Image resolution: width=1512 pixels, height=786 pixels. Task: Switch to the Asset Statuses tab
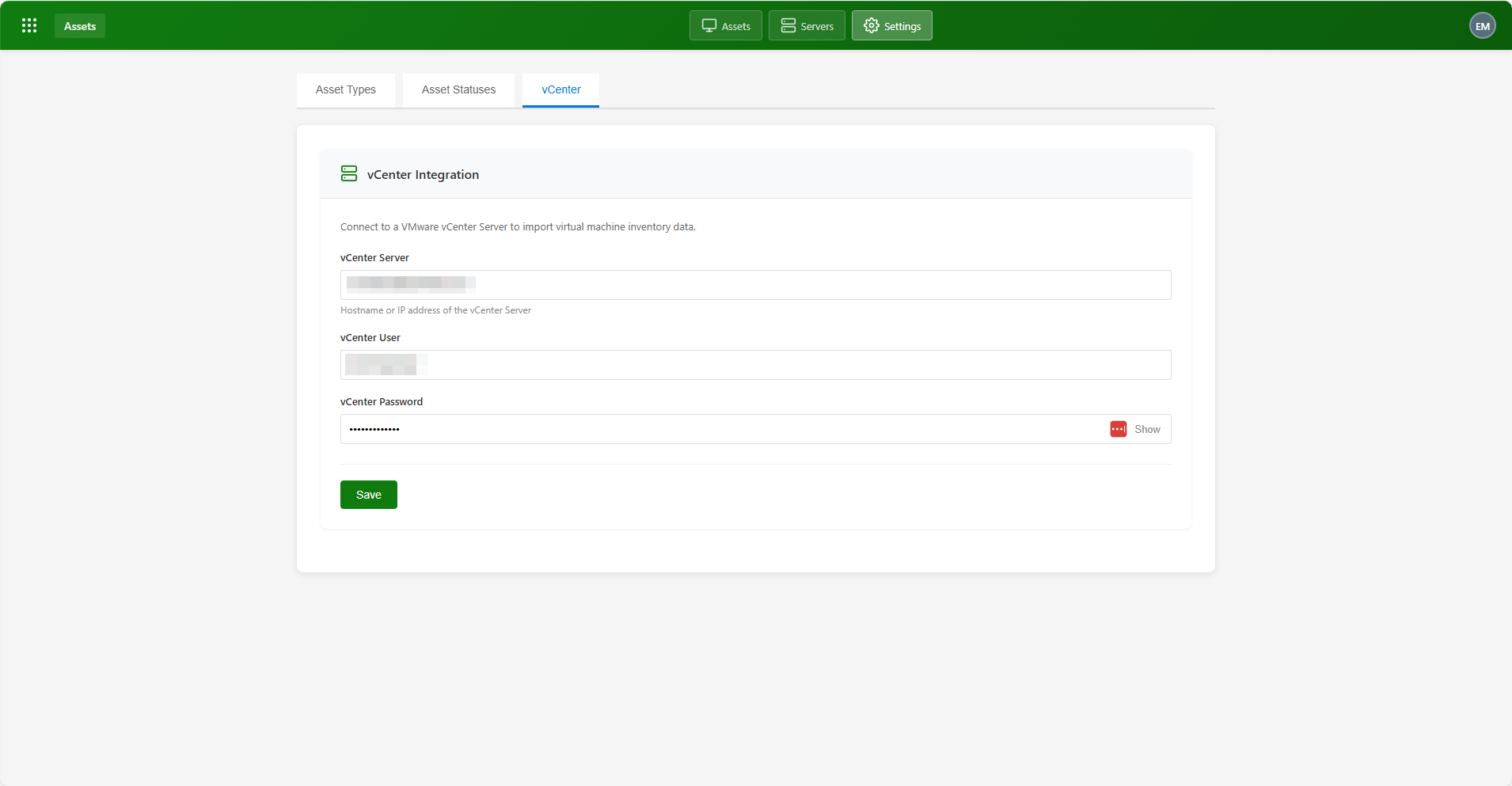coord(459,89)
